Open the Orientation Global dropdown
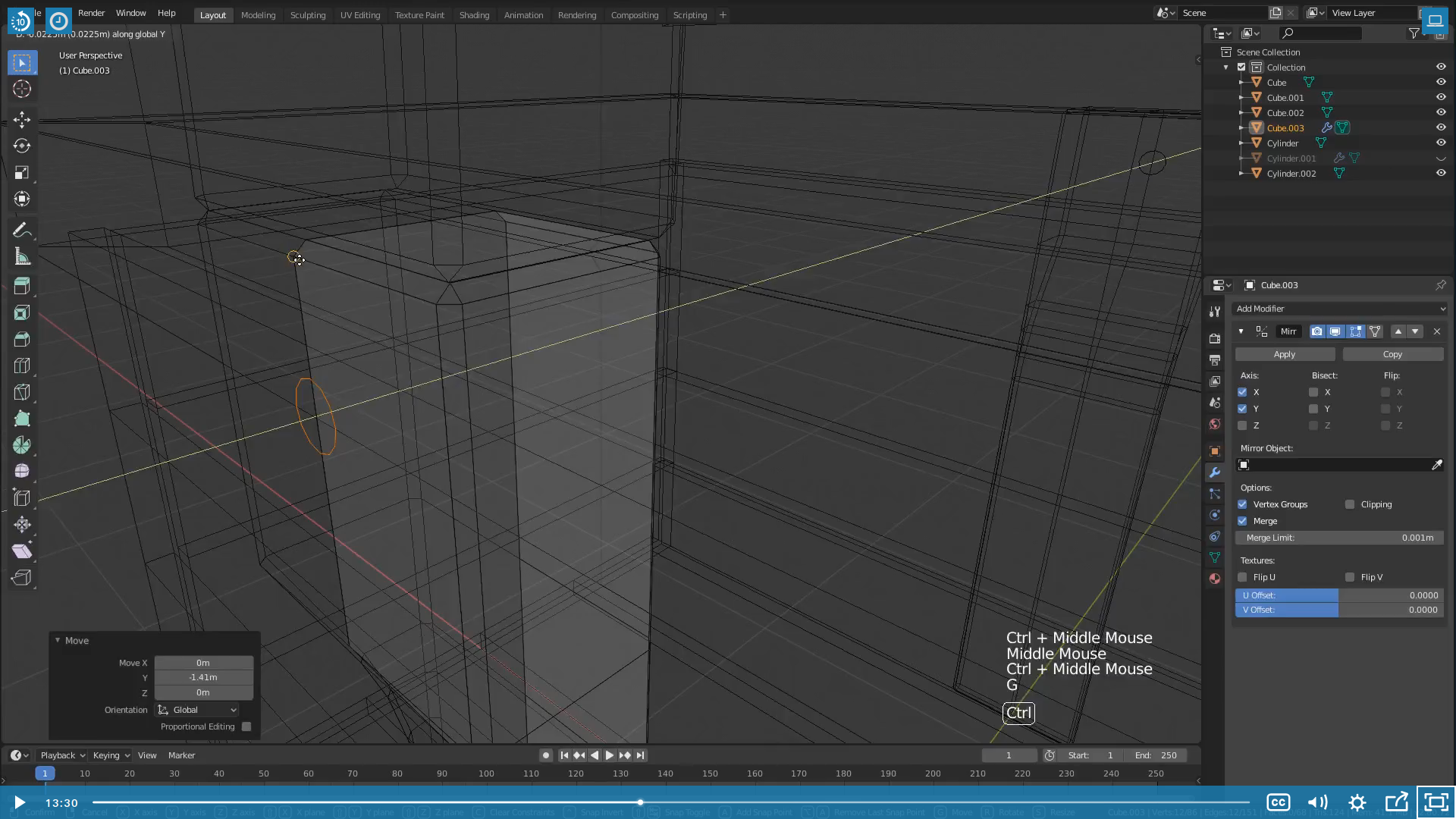Screen dimensions: 1456x819 click(x=197, y=710)
